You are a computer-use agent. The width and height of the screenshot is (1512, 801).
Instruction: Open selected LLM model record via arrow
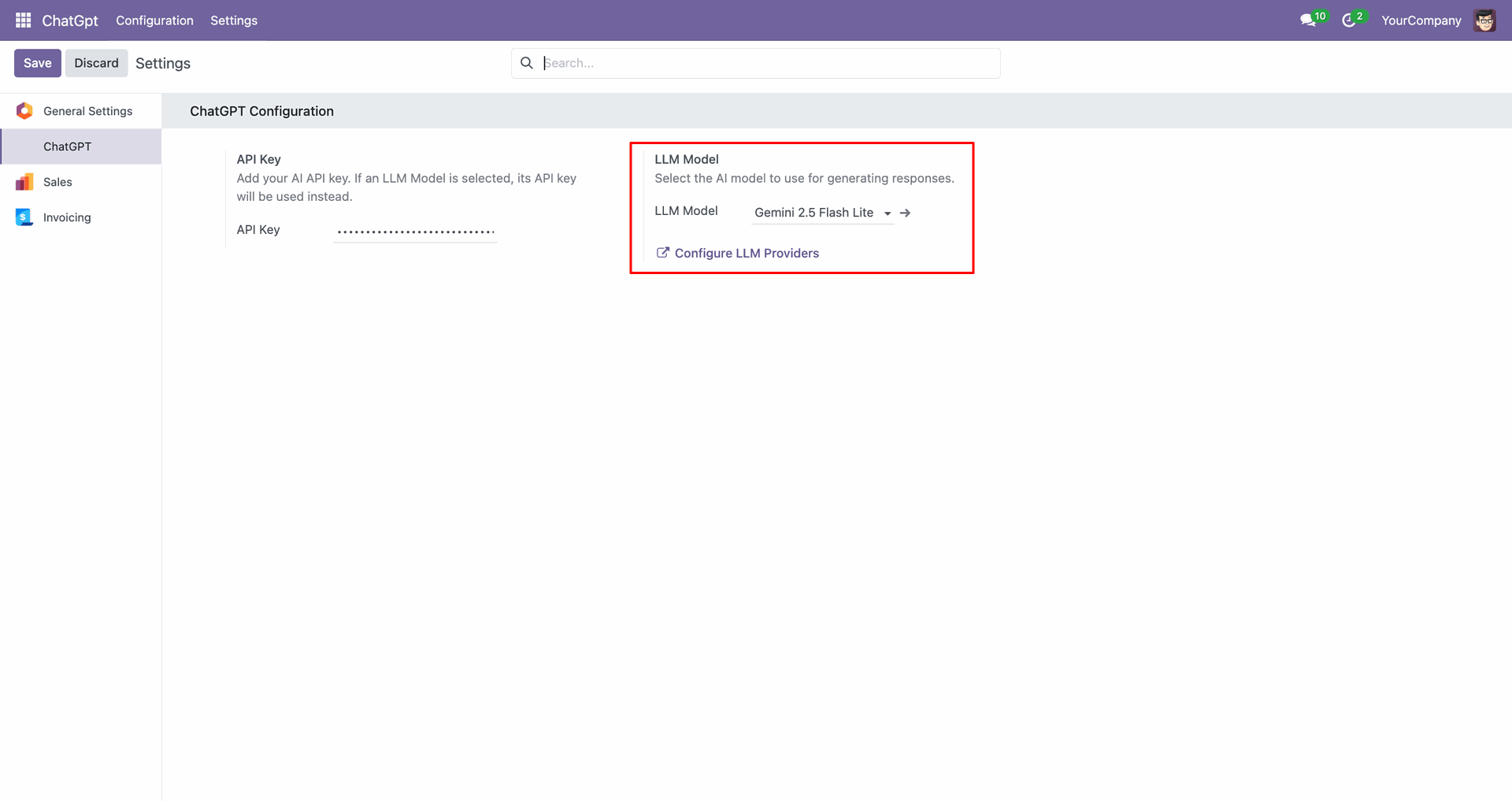pyautogui.click(x=905, y=213)
